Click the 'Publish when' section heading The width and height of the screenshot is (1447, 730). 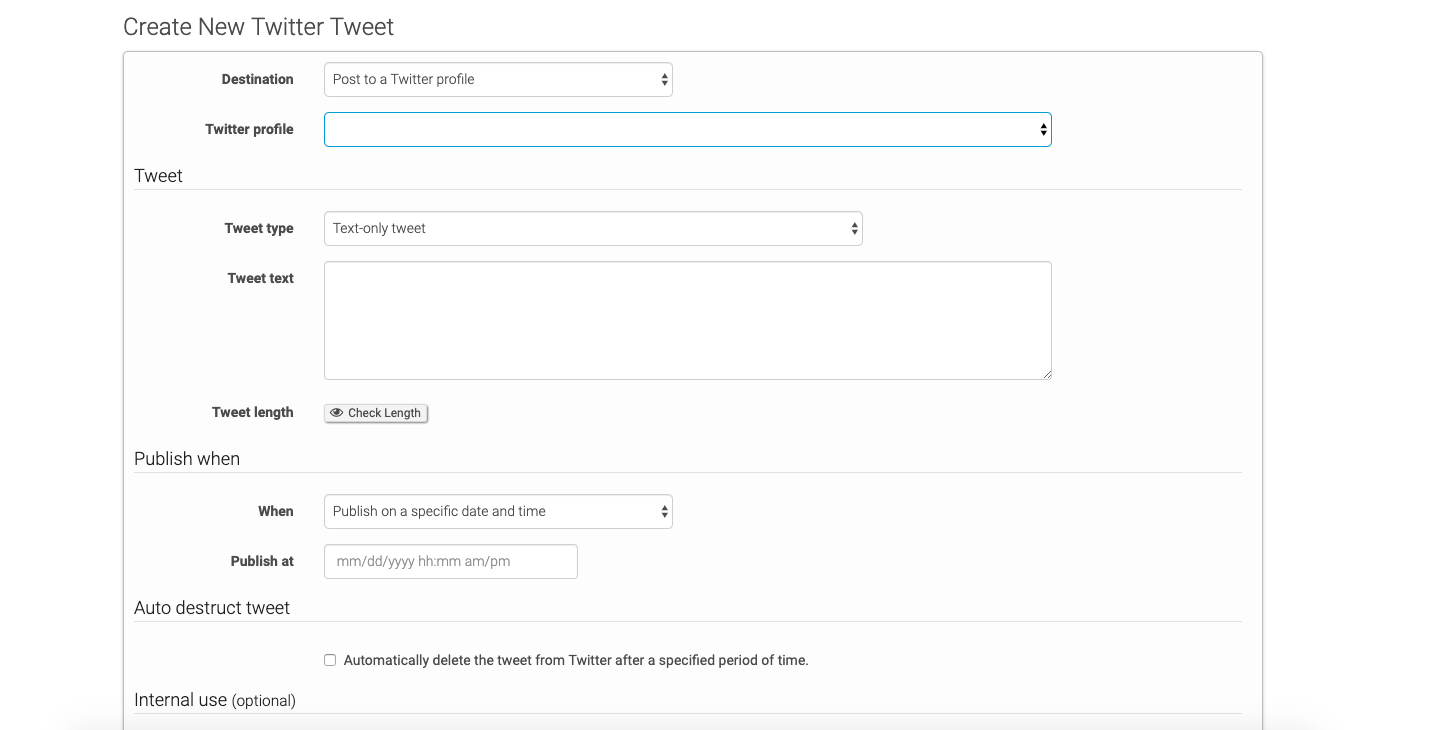pyautogui.click(x=187, y=459)
